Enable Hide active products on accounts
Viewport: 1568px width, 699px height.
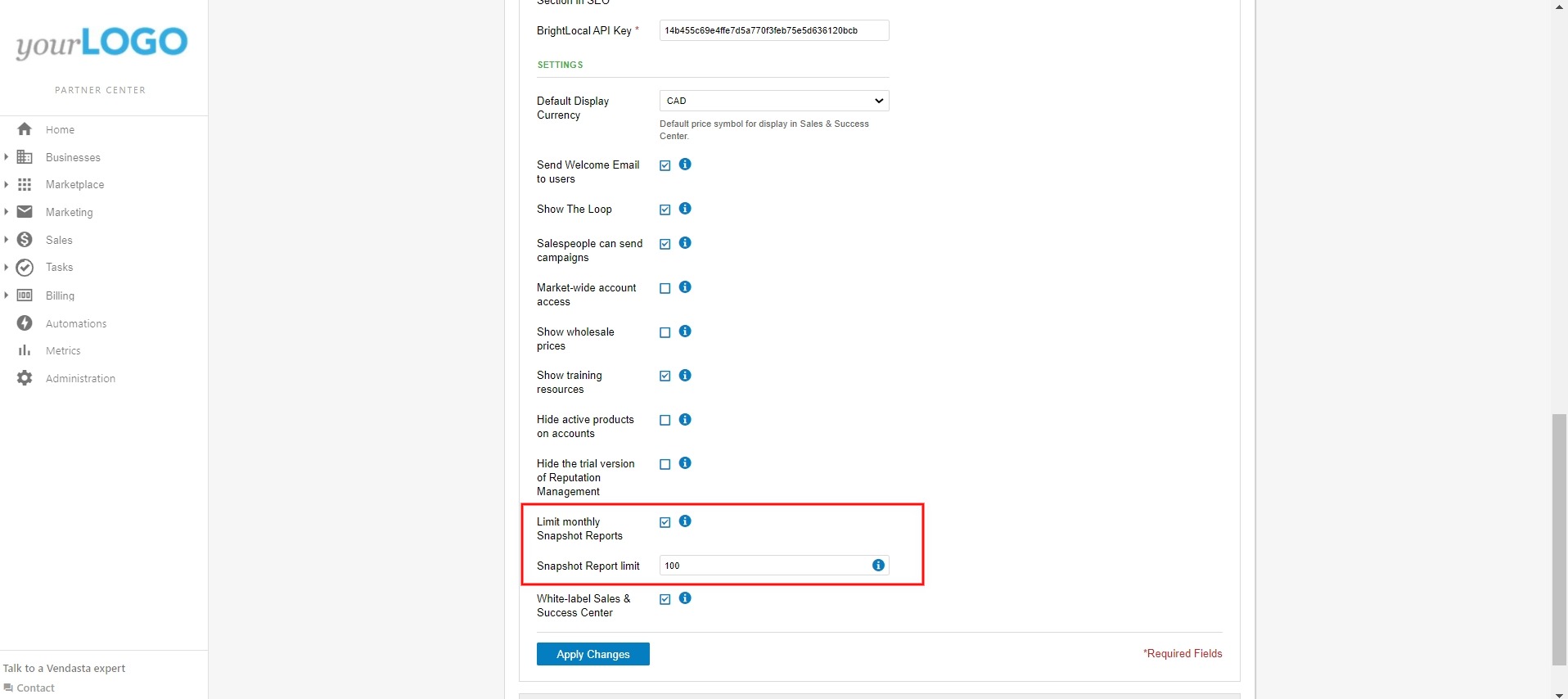coord(665,420)
